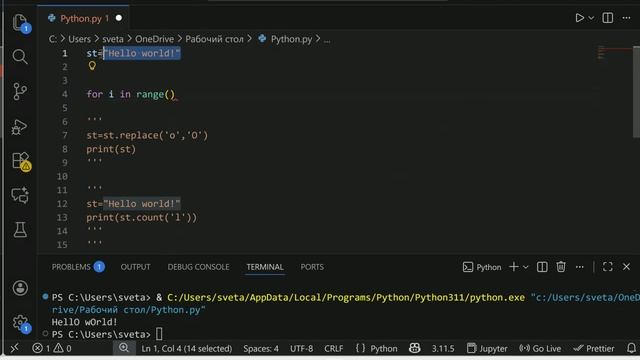
Task: Click the lightbulb code action icon
Action: (92, 66)
